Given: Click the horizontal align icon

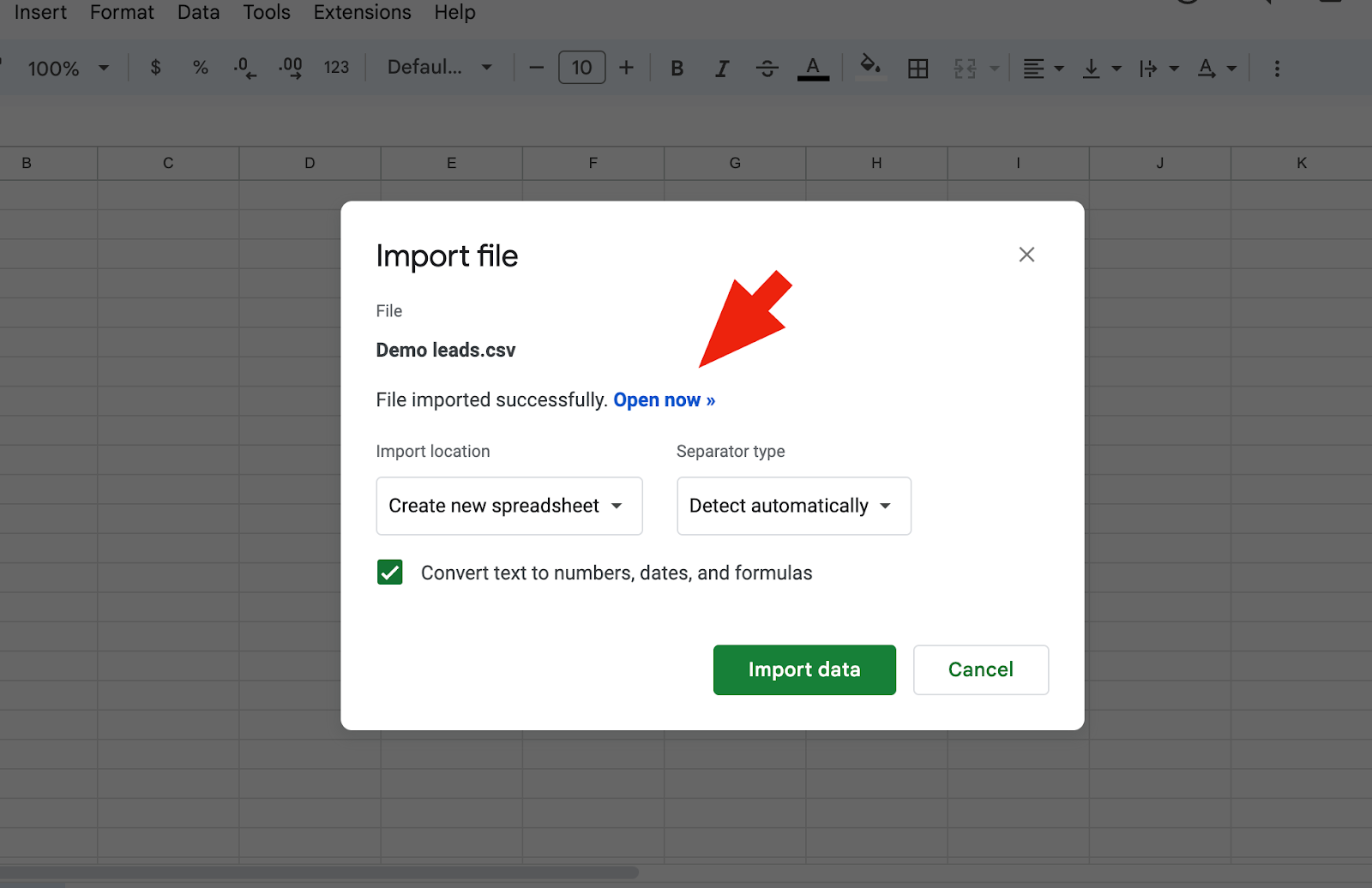Looking at the screenshot, I should [x=1034, y=69].
